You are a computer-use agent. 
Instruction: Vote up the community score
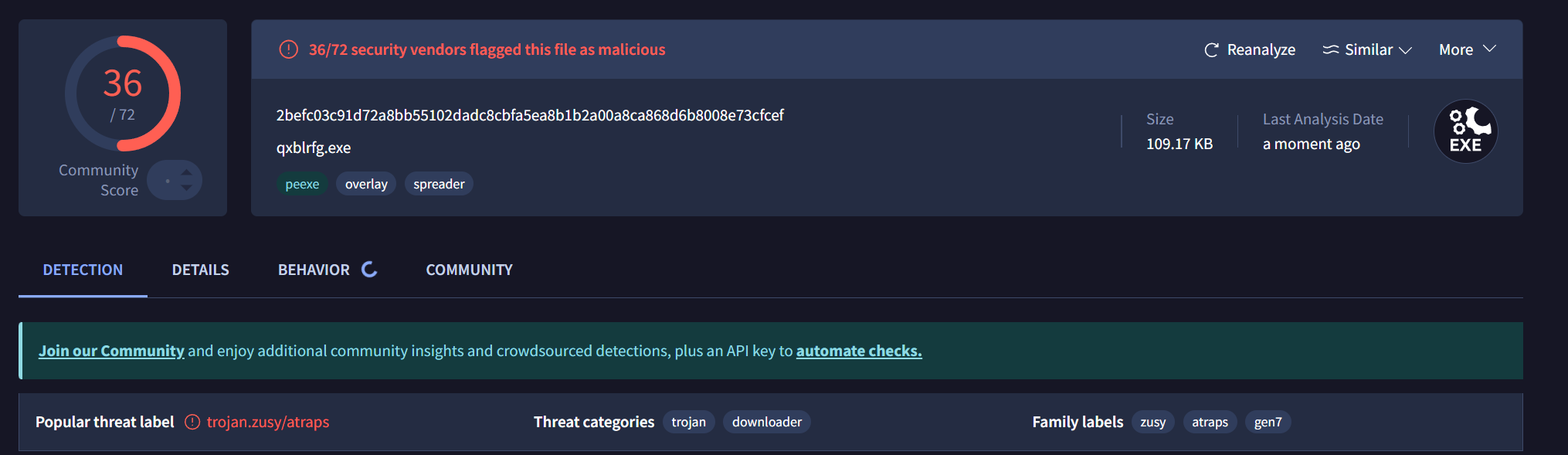coord(186,172)
